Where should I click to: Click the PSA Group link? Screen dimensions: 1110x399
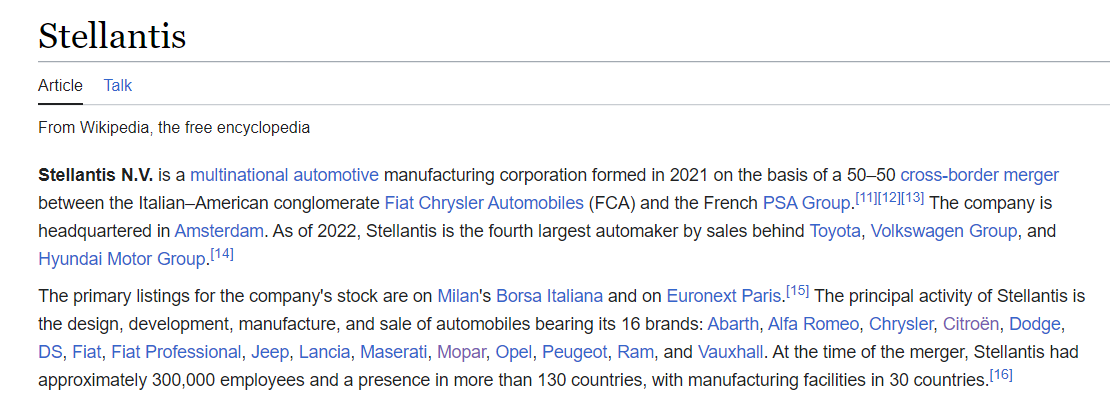[x=806, y=204]
